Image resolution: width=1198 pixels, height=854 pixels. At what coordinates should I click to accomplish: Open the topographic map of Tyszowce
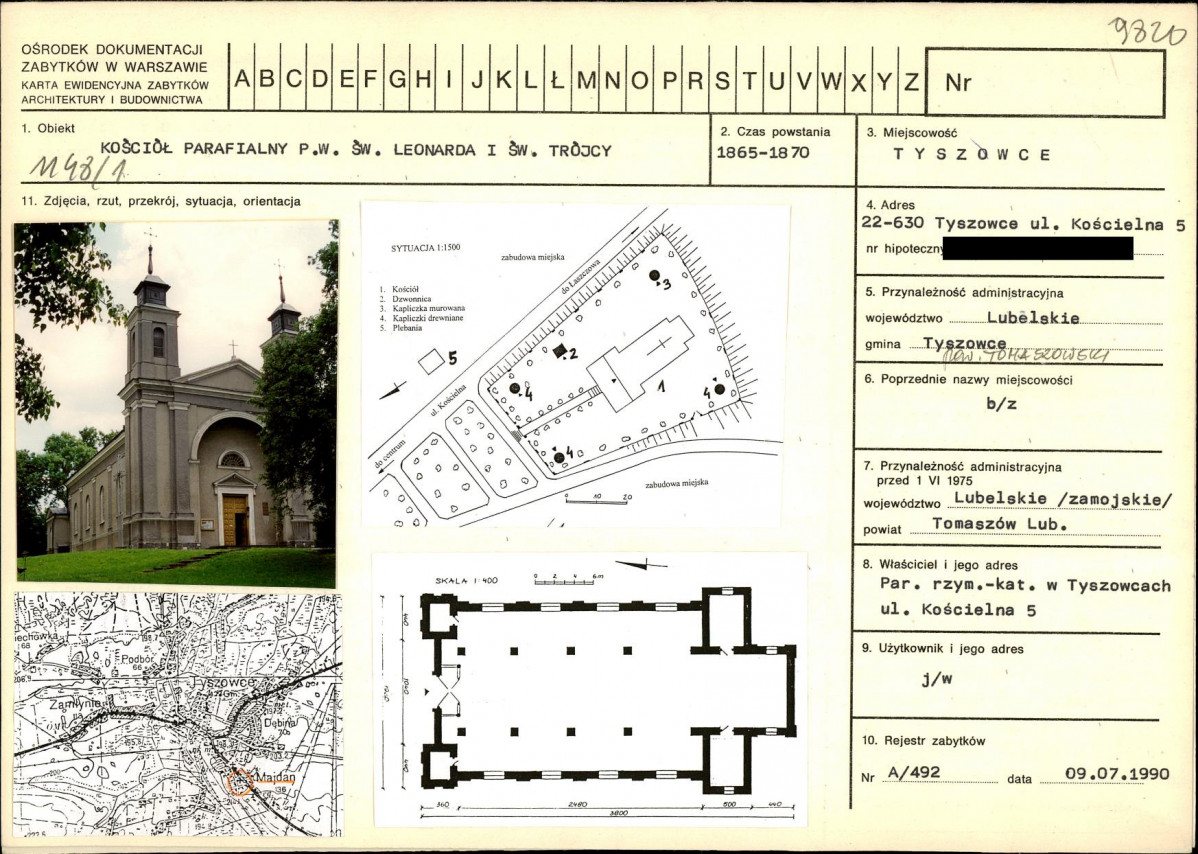(x=178, y=713)
